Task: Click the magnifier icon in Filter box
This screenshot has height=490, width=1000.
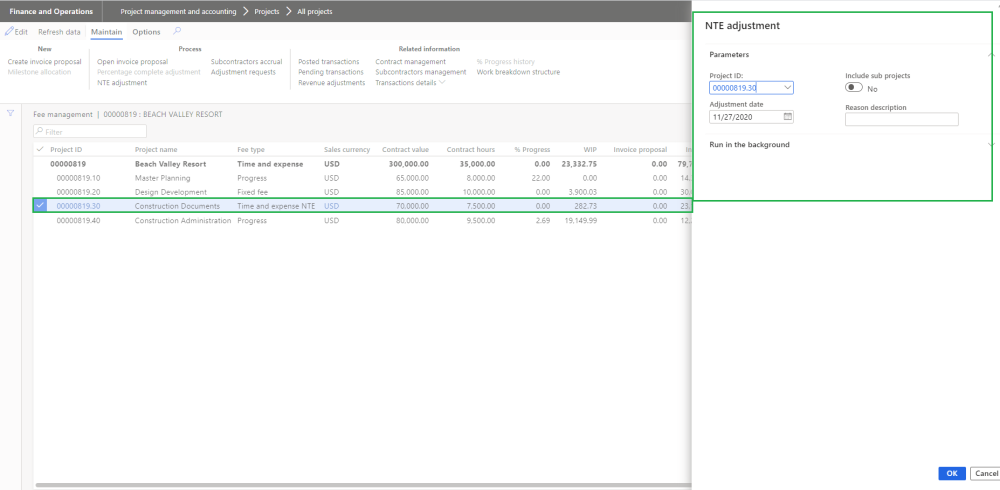Action: [40, 132]
